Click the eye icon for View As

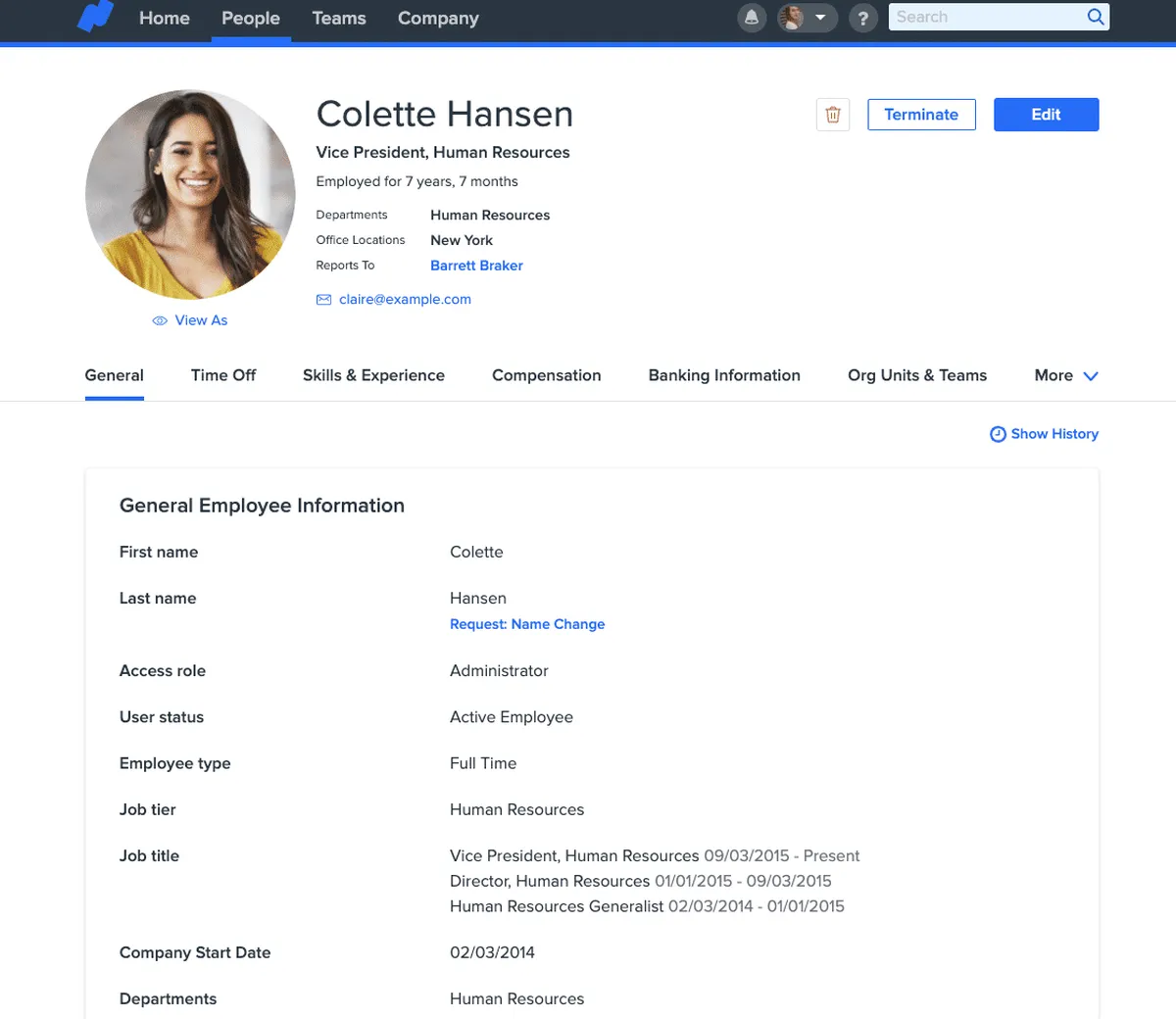[x=160, y=321]
